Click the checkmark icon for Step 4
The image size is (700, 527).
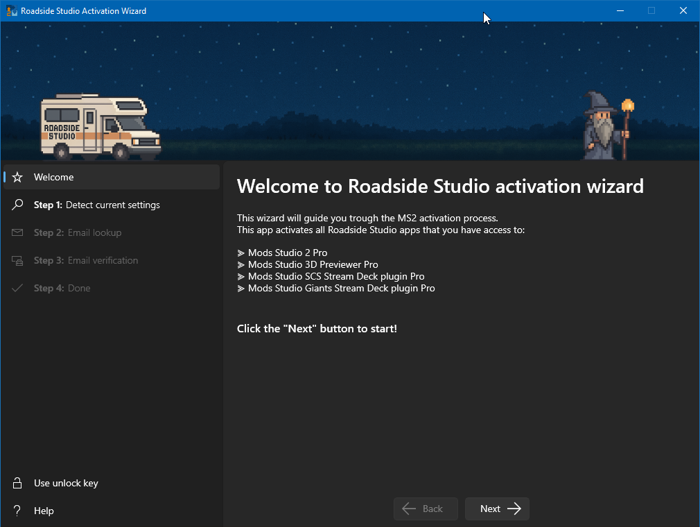pos(17,289)
